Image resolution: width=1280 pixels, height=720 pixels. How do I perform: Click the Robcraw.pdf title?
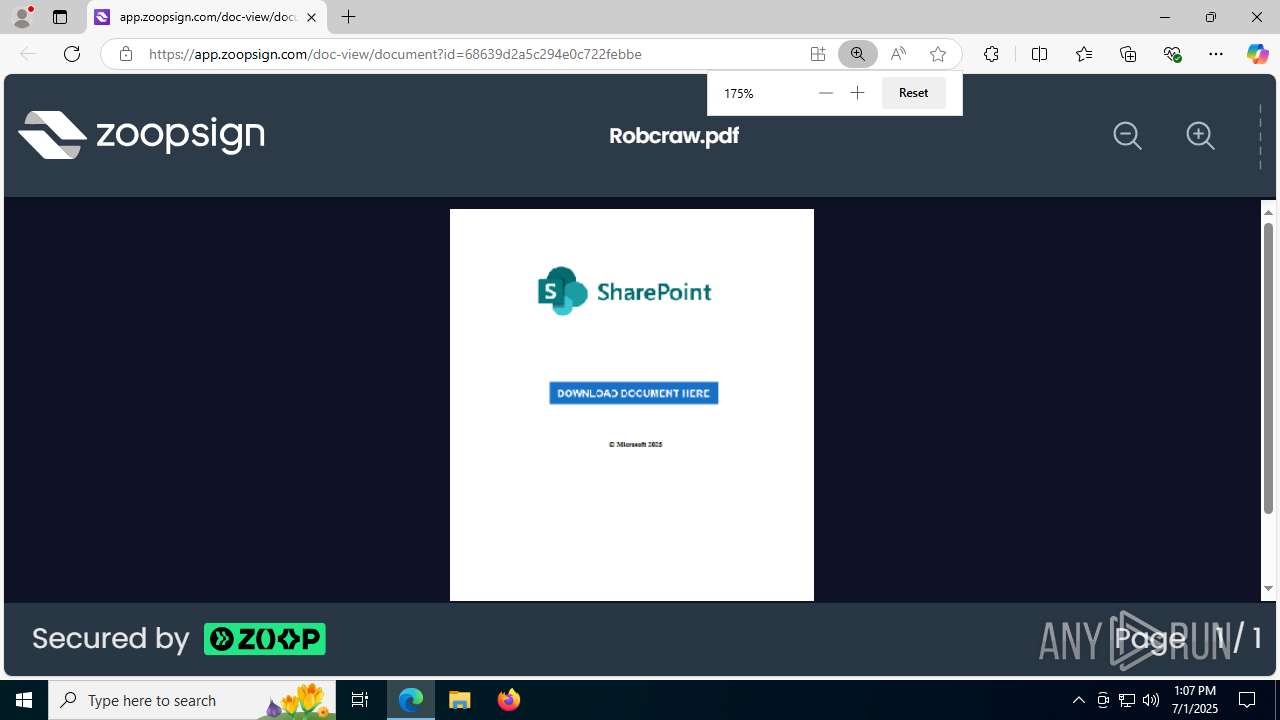coord(674,135)
